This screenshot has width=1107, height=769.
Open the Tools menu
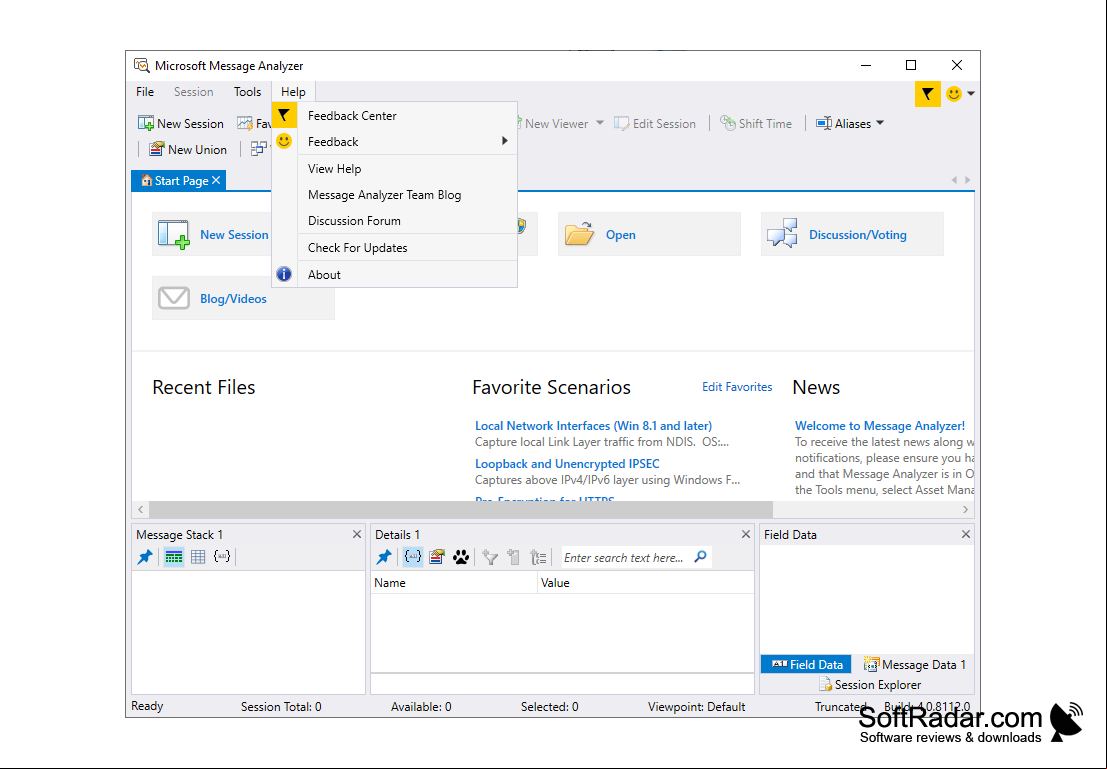click(x=247, y=92)
